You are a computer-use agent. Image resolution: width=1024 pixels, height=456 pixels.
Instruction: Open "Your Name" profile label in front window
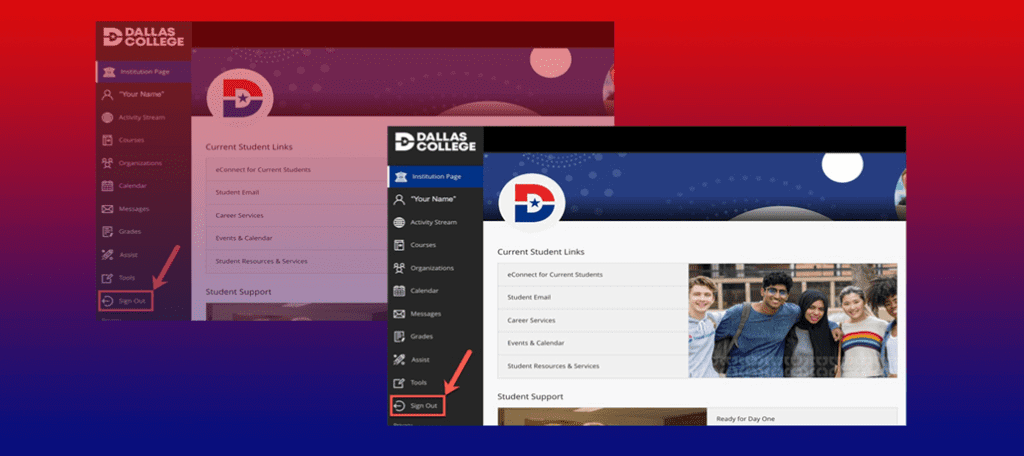point(433,199)
